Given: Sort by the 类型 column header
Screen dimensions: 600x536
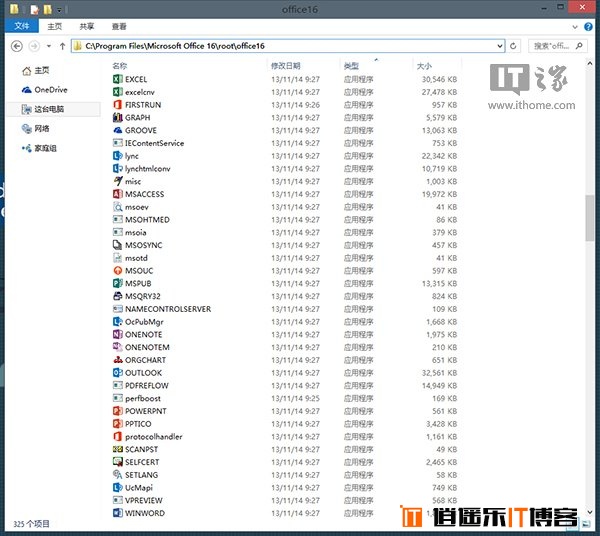Looking at the screenshot, I should click(x=351, y=66).
